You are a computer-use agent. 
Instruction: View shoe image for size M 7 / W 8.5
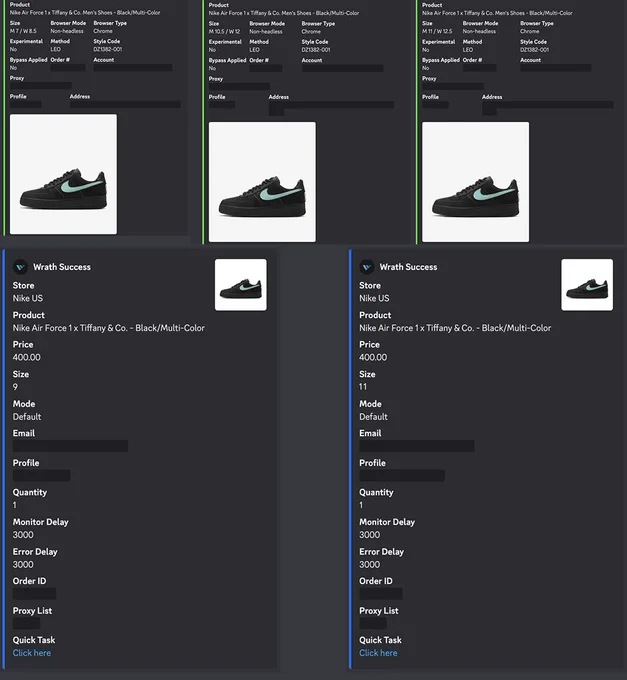(63, 174)
